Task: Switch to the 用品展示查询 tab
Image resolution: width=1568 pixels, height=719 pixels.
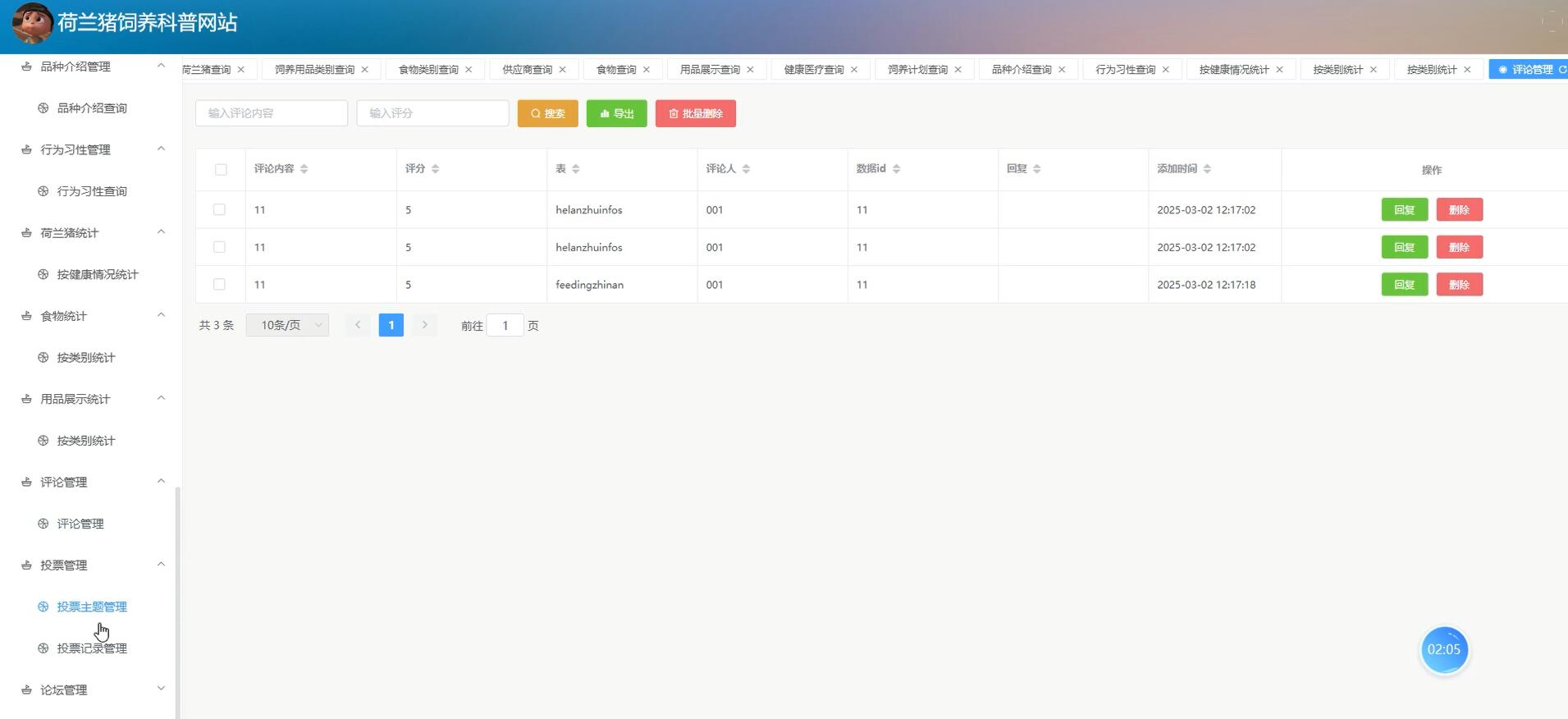Action: point(710,70)
